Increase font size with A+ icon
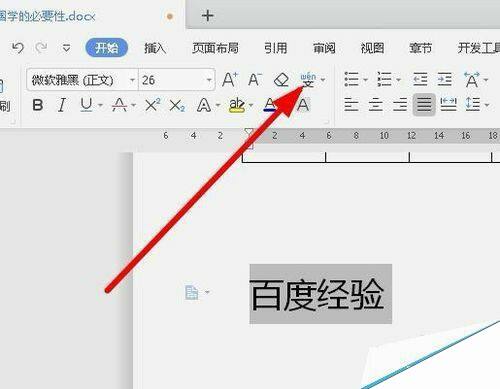 [x=230, y=80]
